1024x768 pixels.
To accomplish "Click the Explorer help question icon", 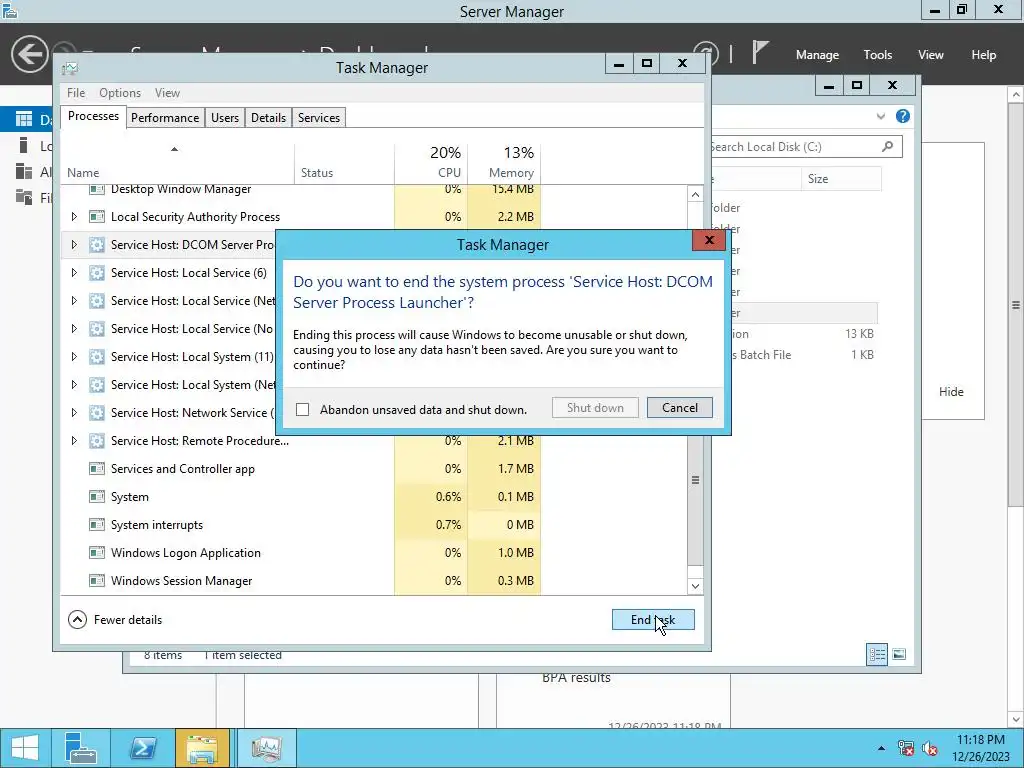I will coord(903,116).
